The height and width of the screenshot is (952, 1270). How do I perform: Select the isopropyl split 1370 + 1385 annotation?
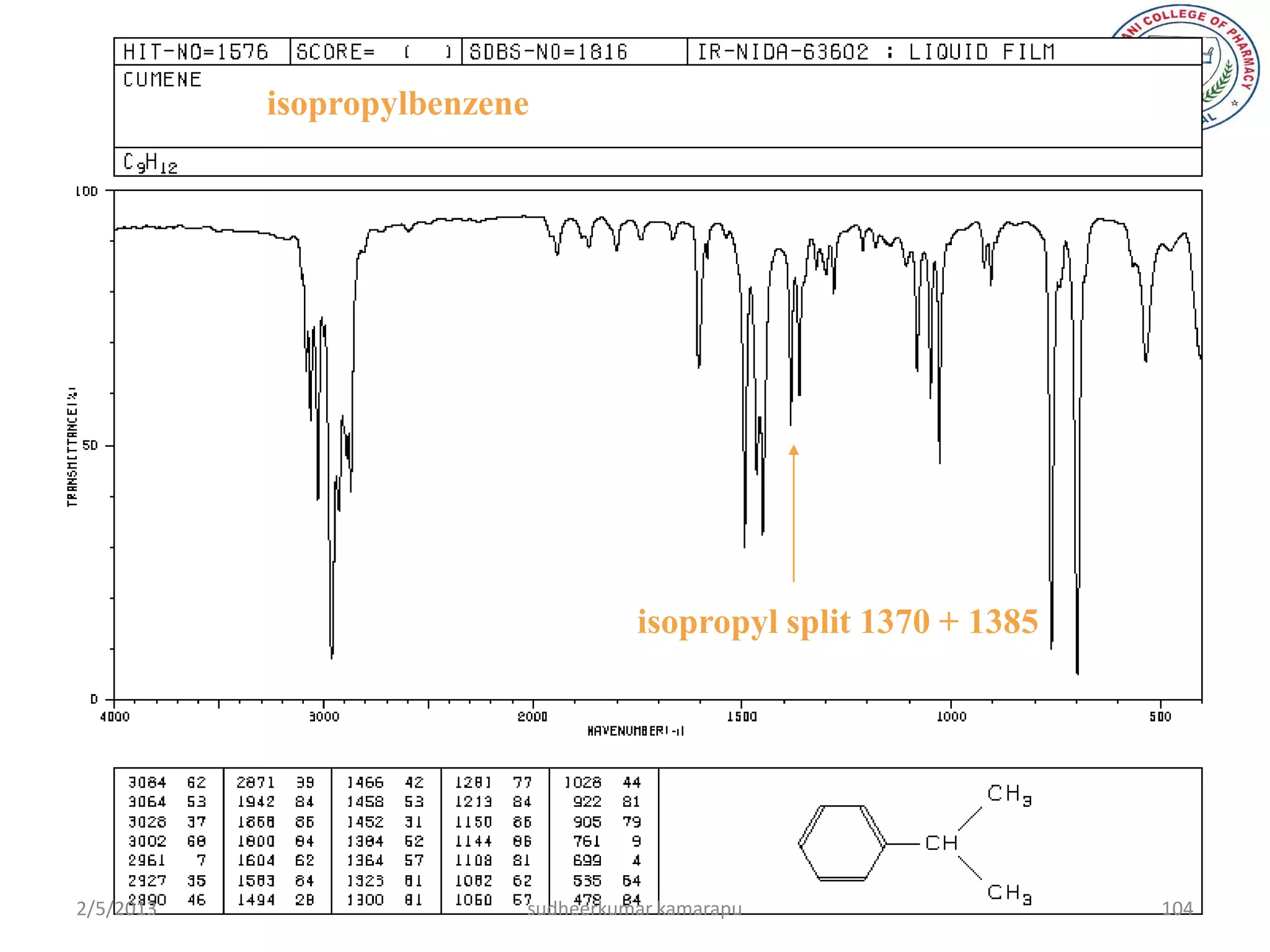point(838,622)
